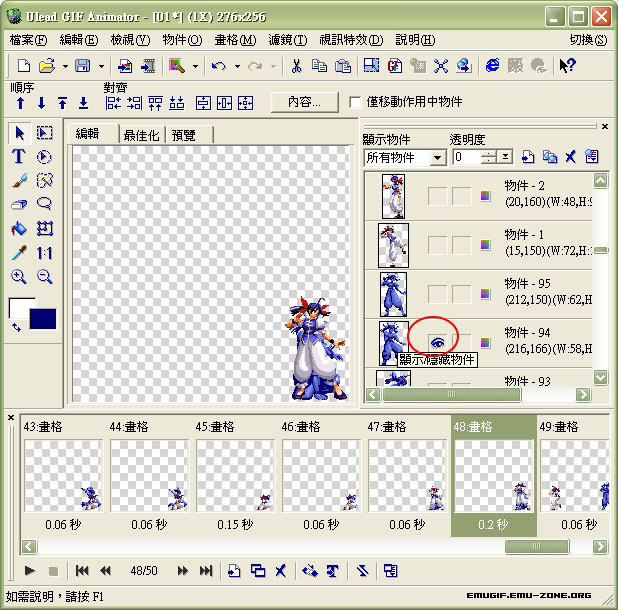Toggle visibility box for 物件 - 95
This screenshot has height=610, width=618.
pos(437,294)
